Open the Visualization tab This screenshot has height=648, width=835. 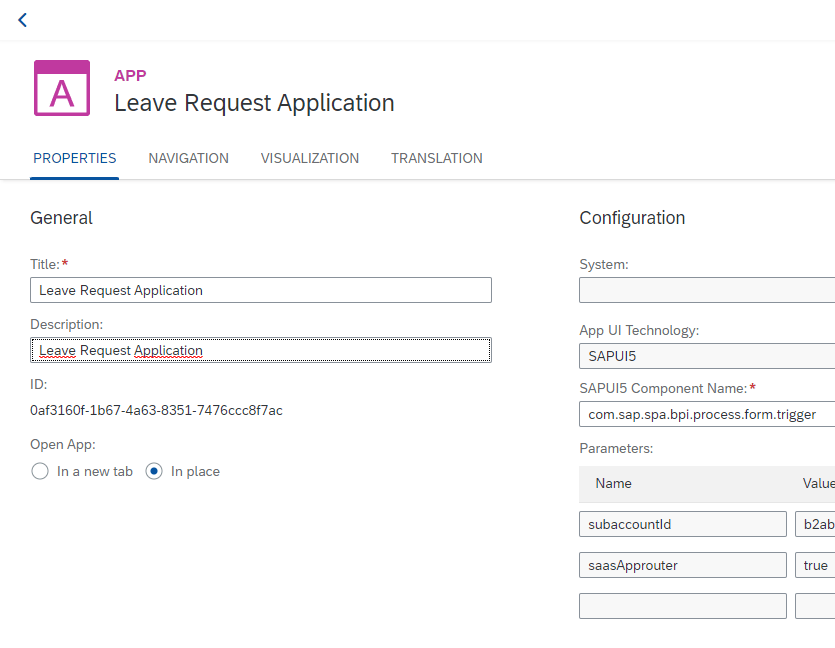tap(310, 158)
